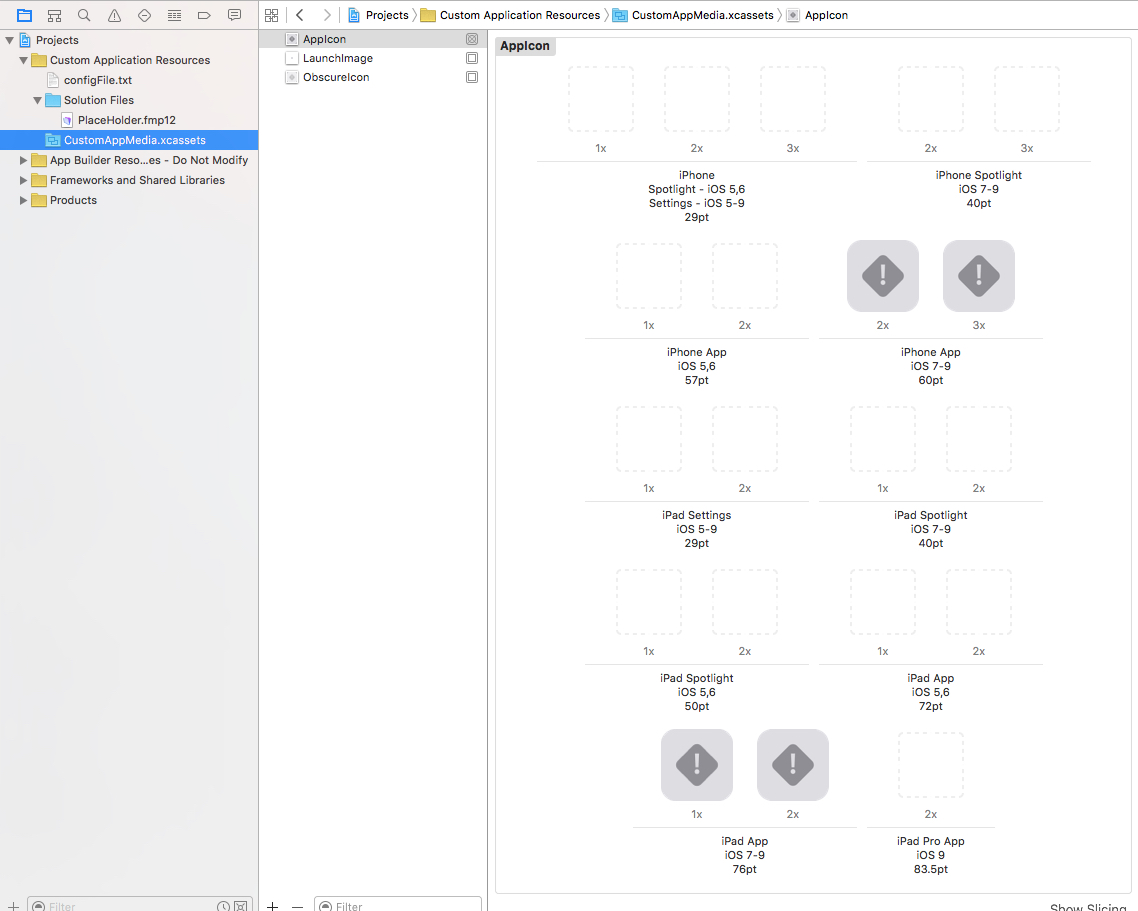Expand the Frameworks and Shared Libraries folder
The image size is (1138, 911).
click(24, 180)
